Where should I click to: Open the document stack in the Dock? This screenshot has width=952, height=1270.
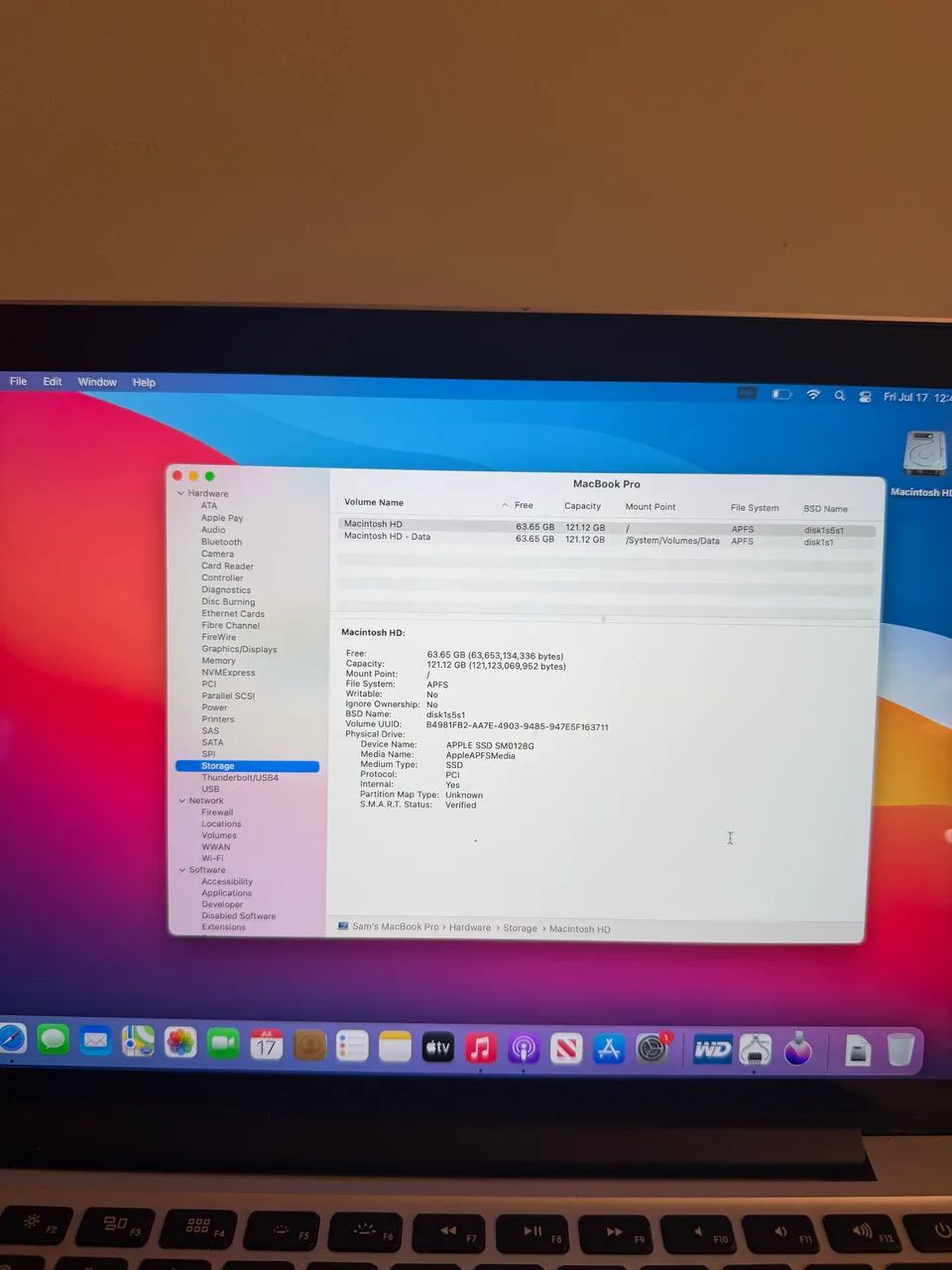(x=858, y=1051)
